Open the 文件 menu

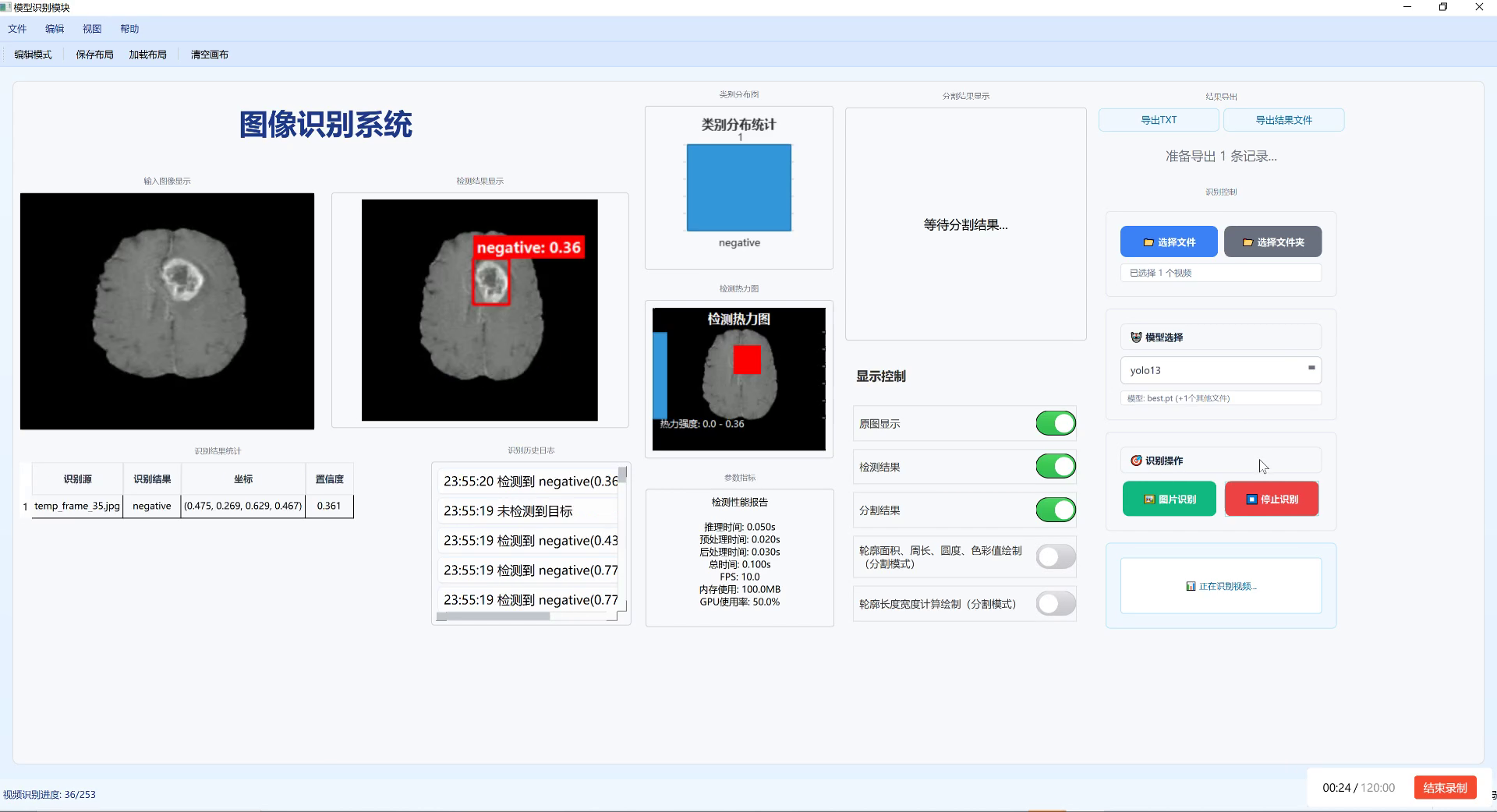tap(17, 29)
